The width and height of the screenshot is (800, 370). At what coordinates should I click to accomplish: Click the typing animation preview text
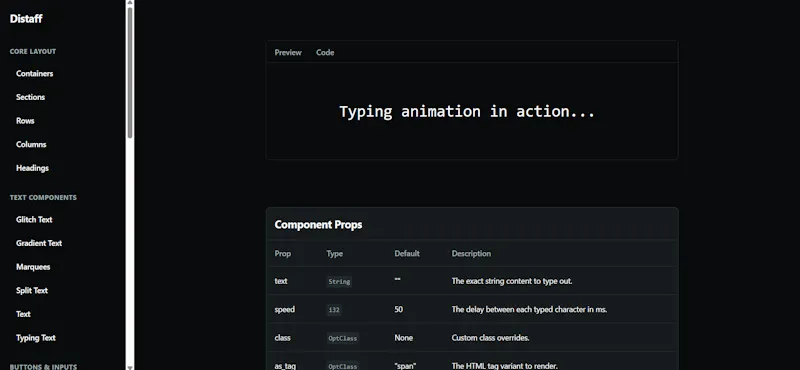click(467, 111)
